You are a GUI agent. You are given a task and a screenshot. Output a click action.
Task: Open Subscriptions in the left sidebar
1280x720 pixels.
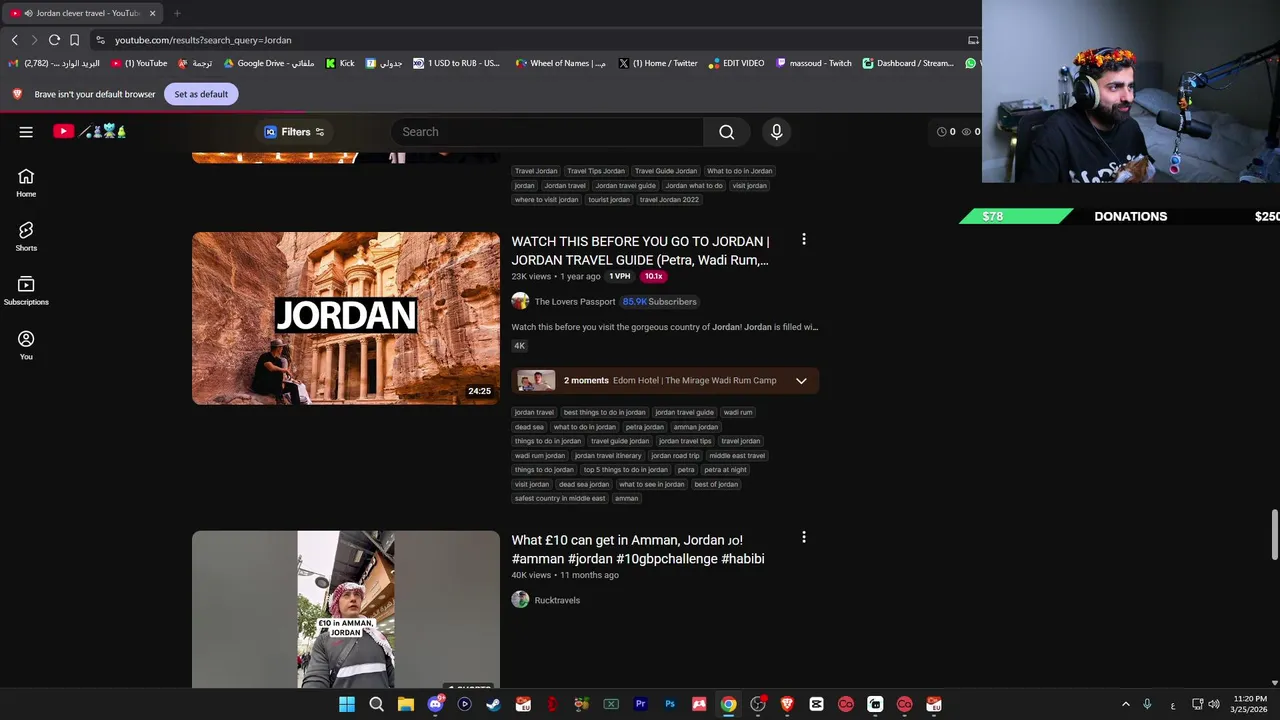point(26,290)
